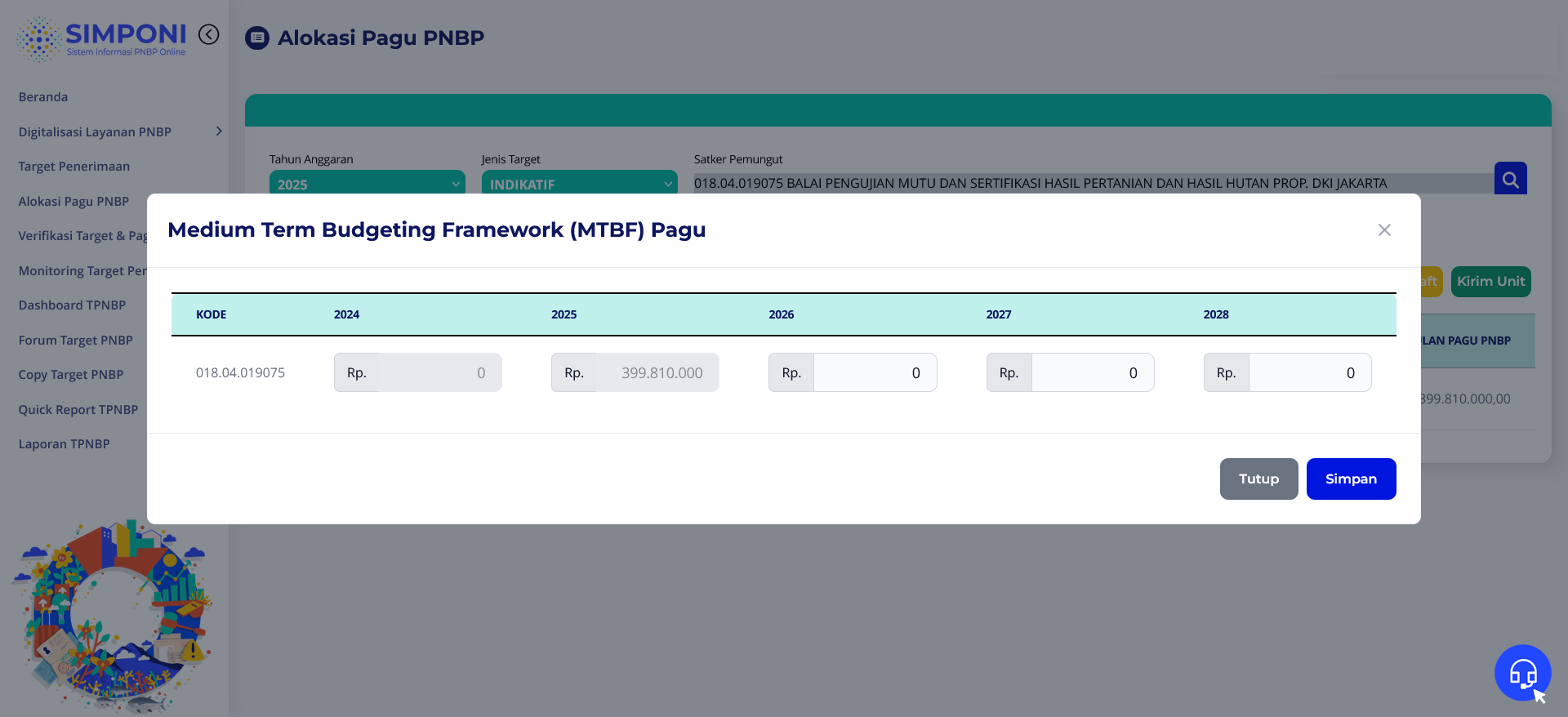Image resolution: width=1568 pixels, height=717 pixels.
Task: Focus the 2028 pagu amount field
Action: pyautogui.click(x=1309, y=373)
